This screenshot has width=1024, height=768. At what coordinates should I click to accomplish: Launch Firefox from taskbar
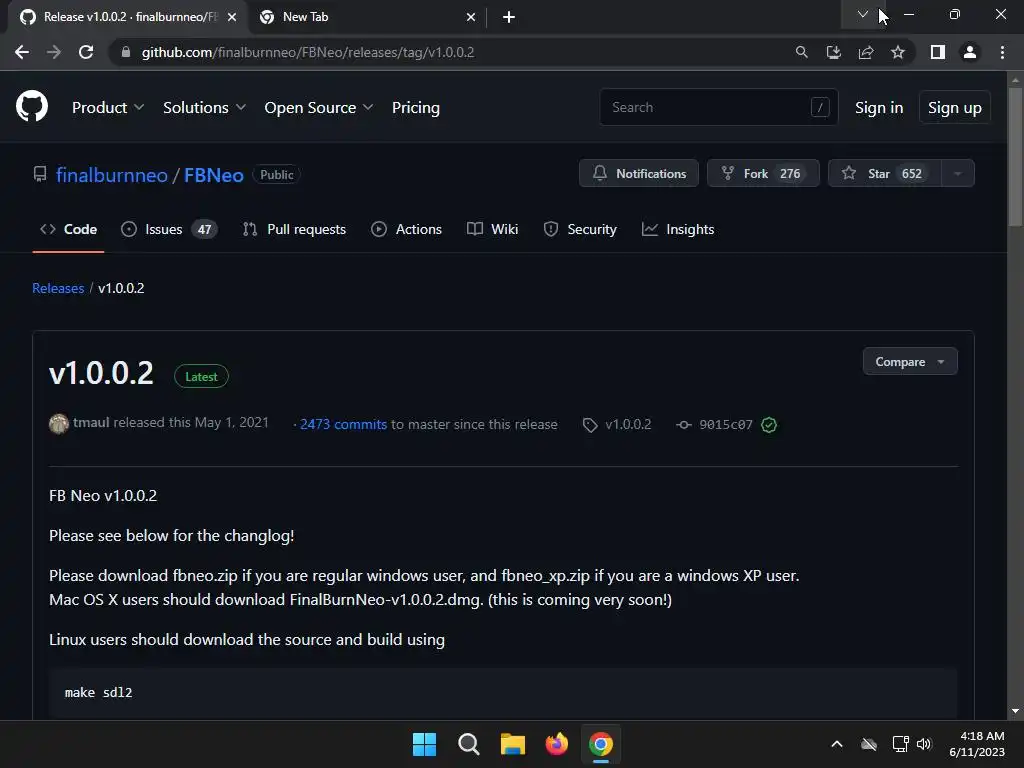click(x=556, y=744)
